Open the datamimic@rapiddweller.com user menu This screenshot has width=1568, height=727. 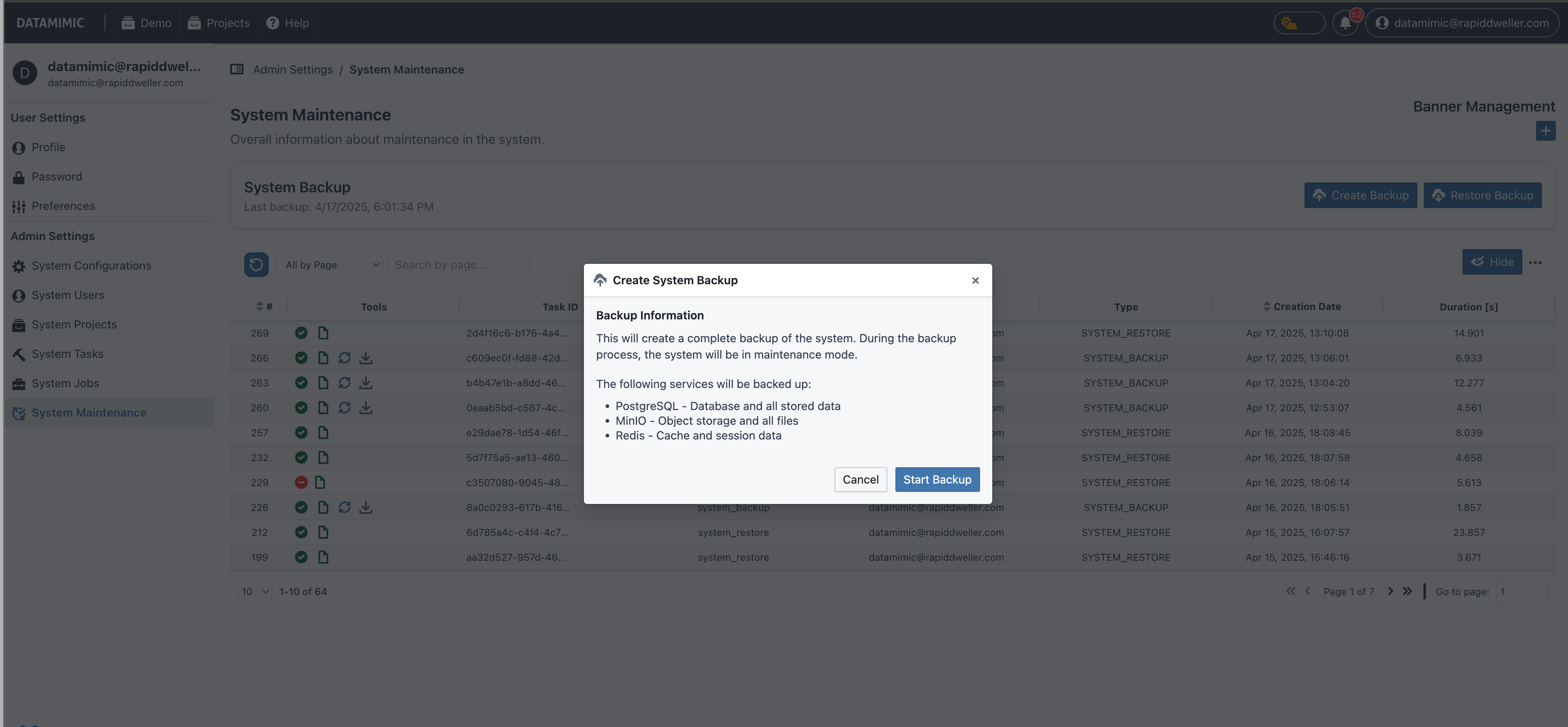click(1462, 23)
